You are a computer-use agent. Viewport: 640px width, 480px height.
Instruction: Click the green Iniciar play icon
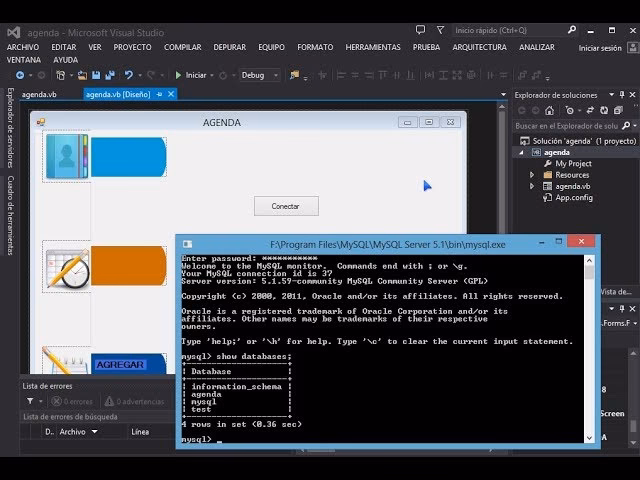pyautogui.click(x=178, y=76)
